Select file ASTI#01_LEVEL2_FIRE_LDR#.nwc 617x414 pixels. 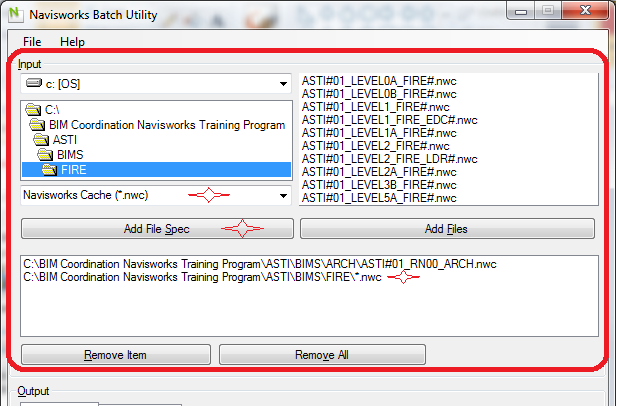(x=390, y=159)
